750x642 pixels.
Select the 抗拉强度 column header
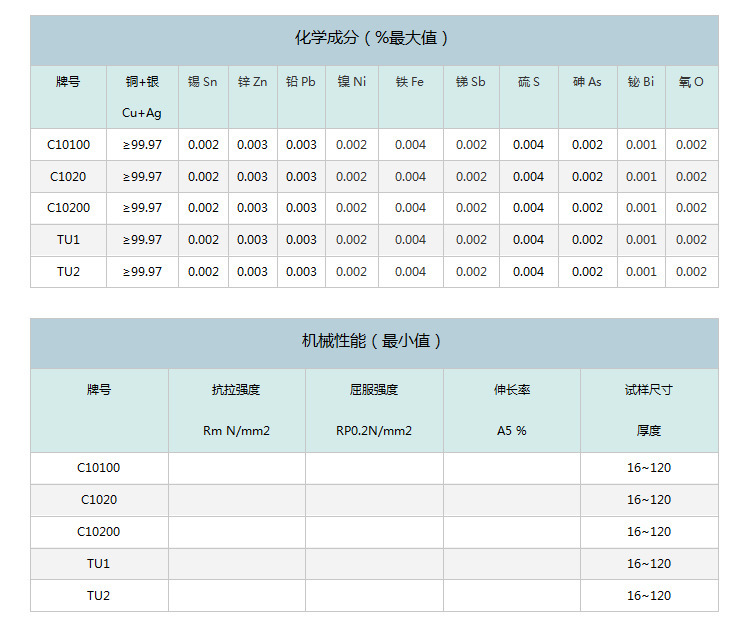236,390
